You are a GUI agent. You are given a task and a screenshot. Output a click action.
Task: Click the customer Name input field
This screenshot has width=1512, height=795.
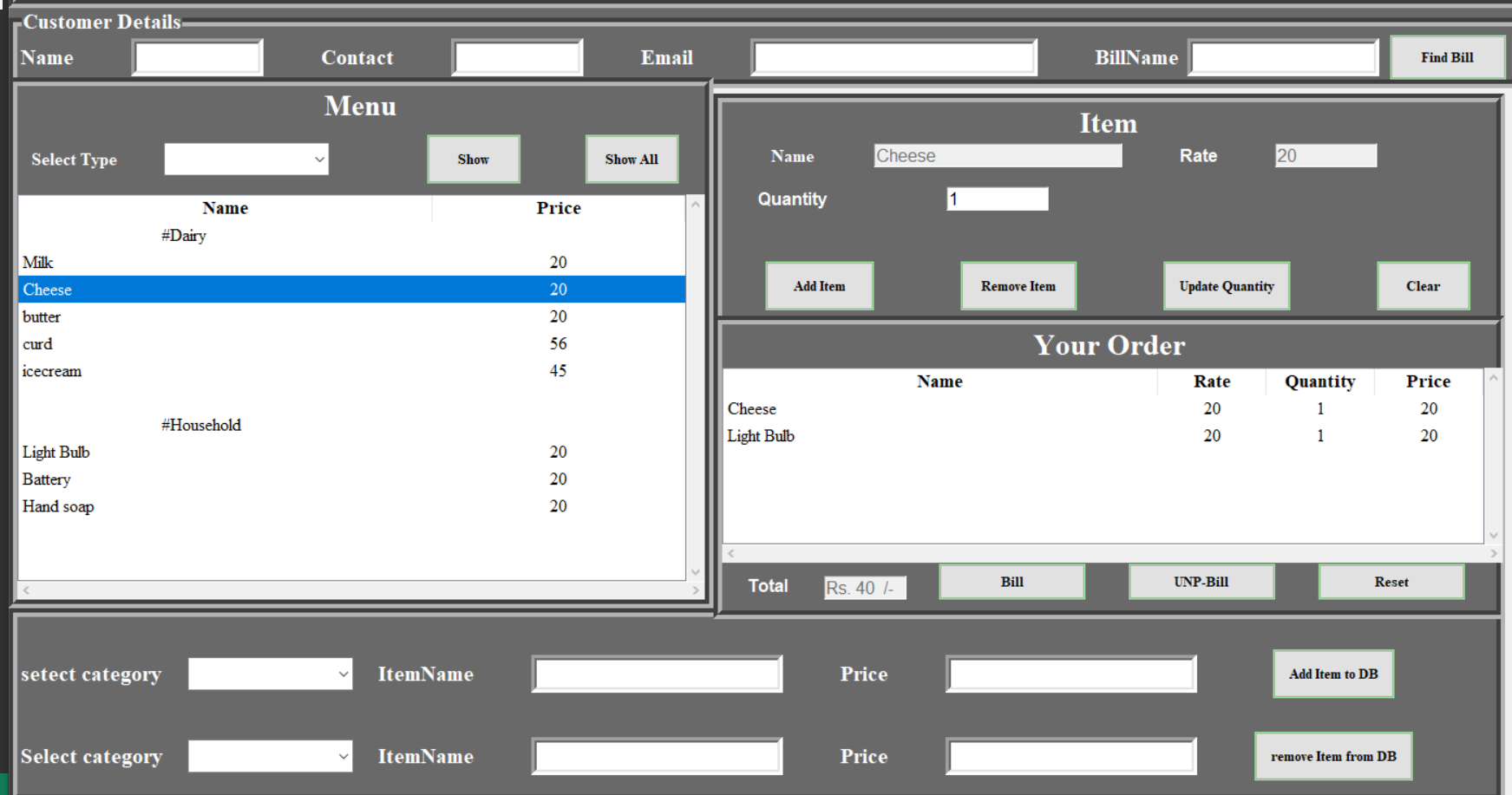pos(197,55)
